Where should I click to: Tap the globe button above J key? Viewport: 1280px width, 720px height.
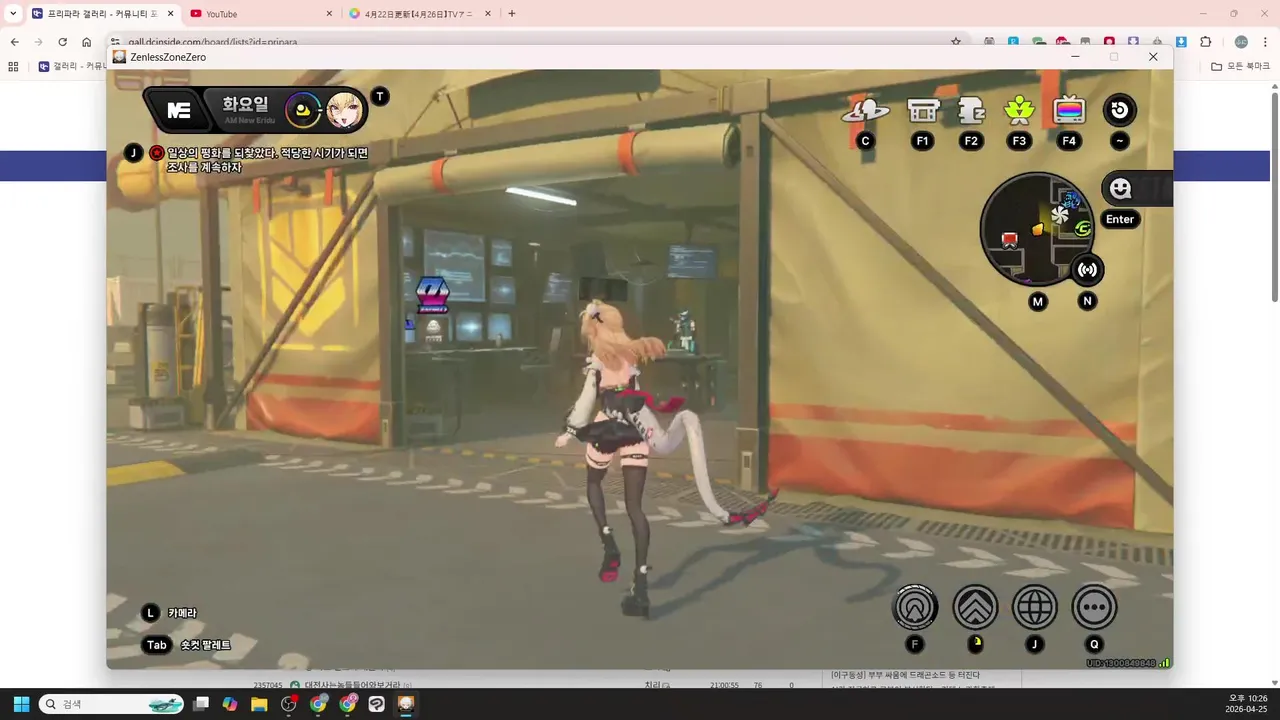(x=1035, y=607)
